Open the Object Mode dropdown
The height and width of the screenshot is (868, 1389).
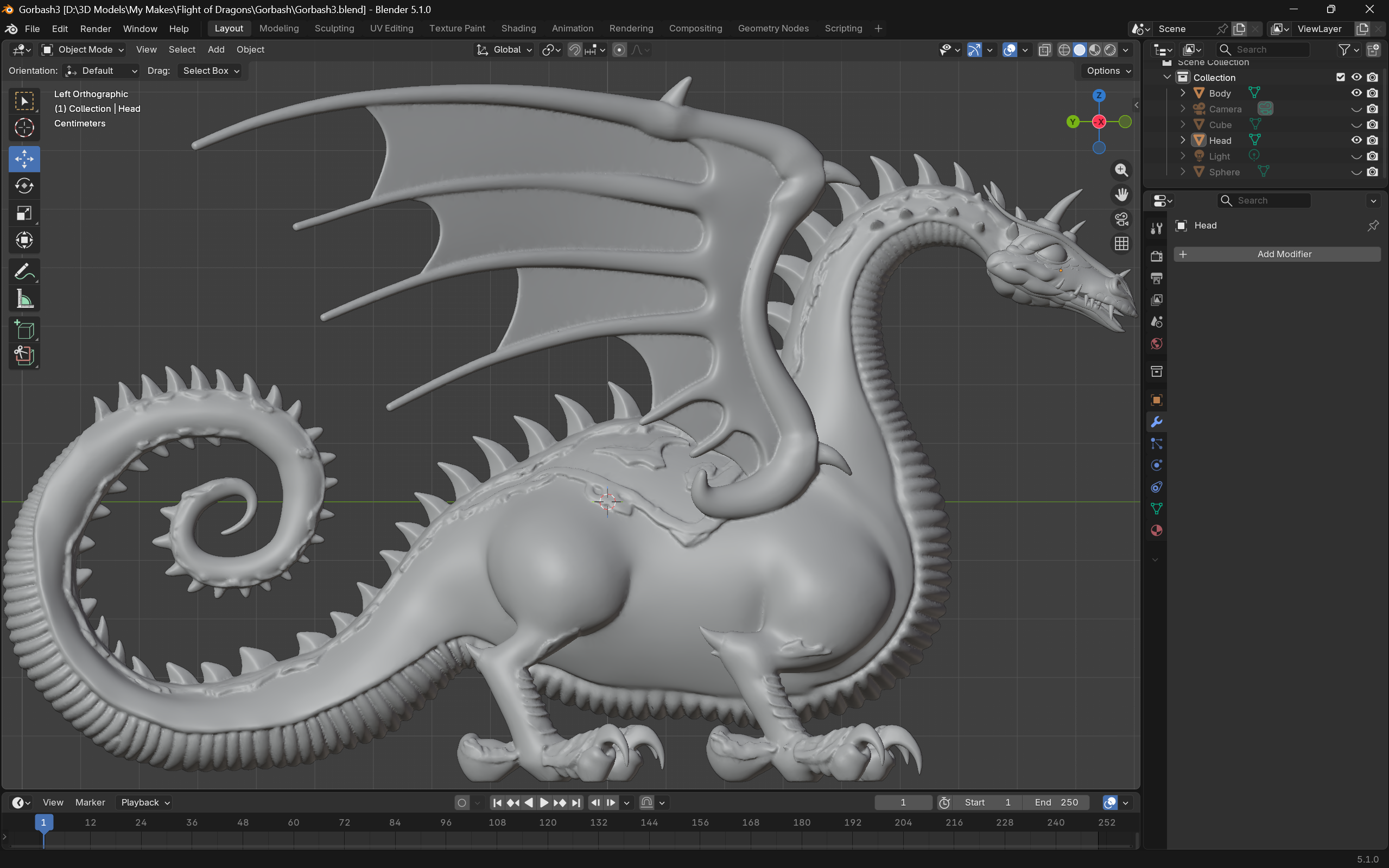[x=83, y=50]
